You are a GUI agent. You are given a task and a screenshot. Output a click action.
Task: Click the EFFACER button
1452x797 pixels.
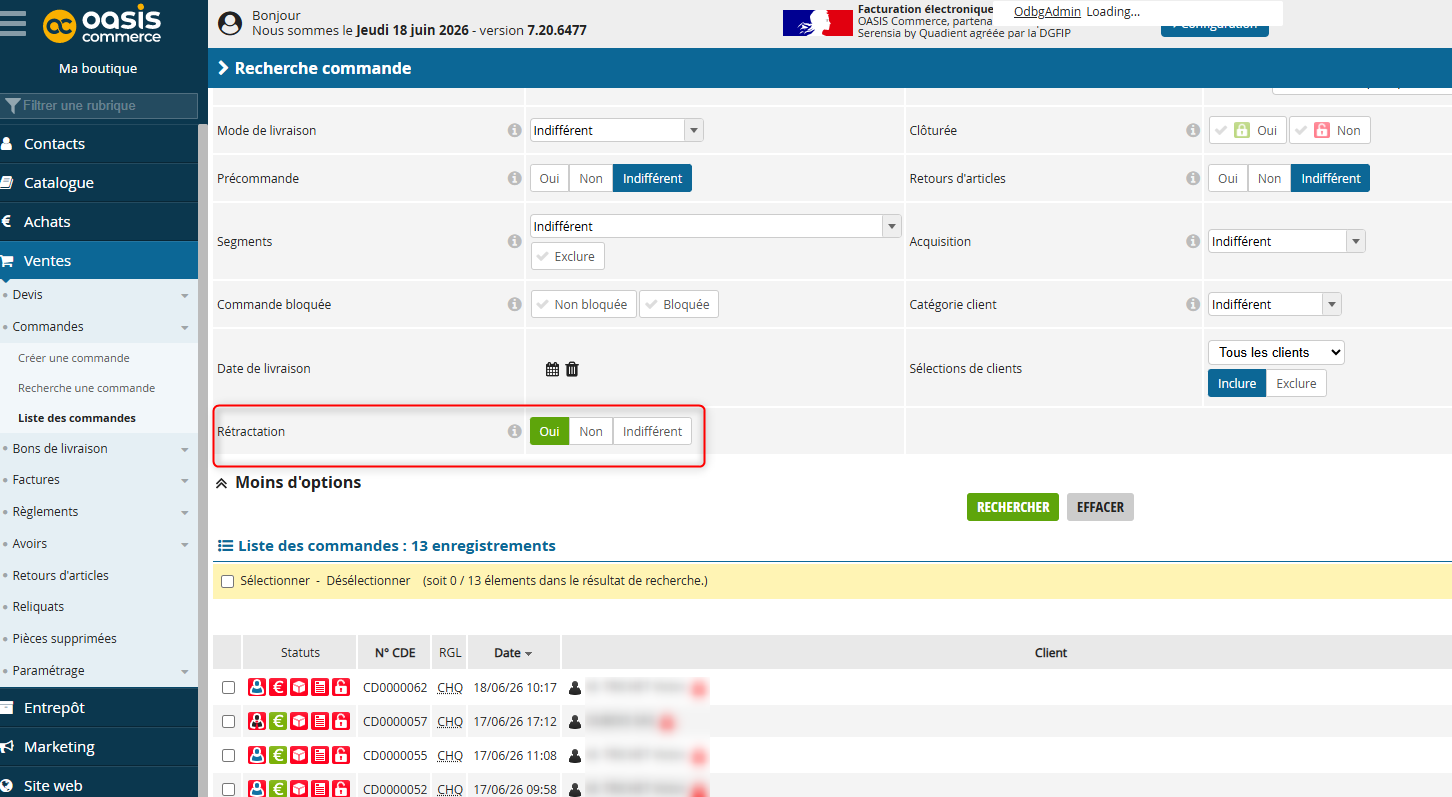click(x=1100, y=507)
